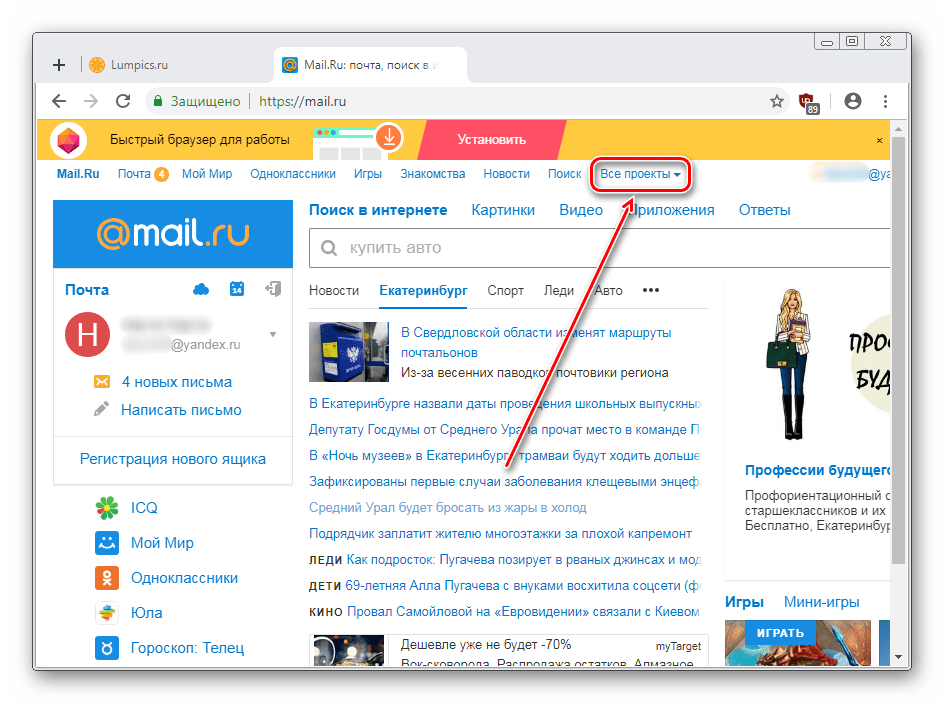Click the ICQ flower icon
This screenshot has width=944, height=703.
(x=106, y=508)
